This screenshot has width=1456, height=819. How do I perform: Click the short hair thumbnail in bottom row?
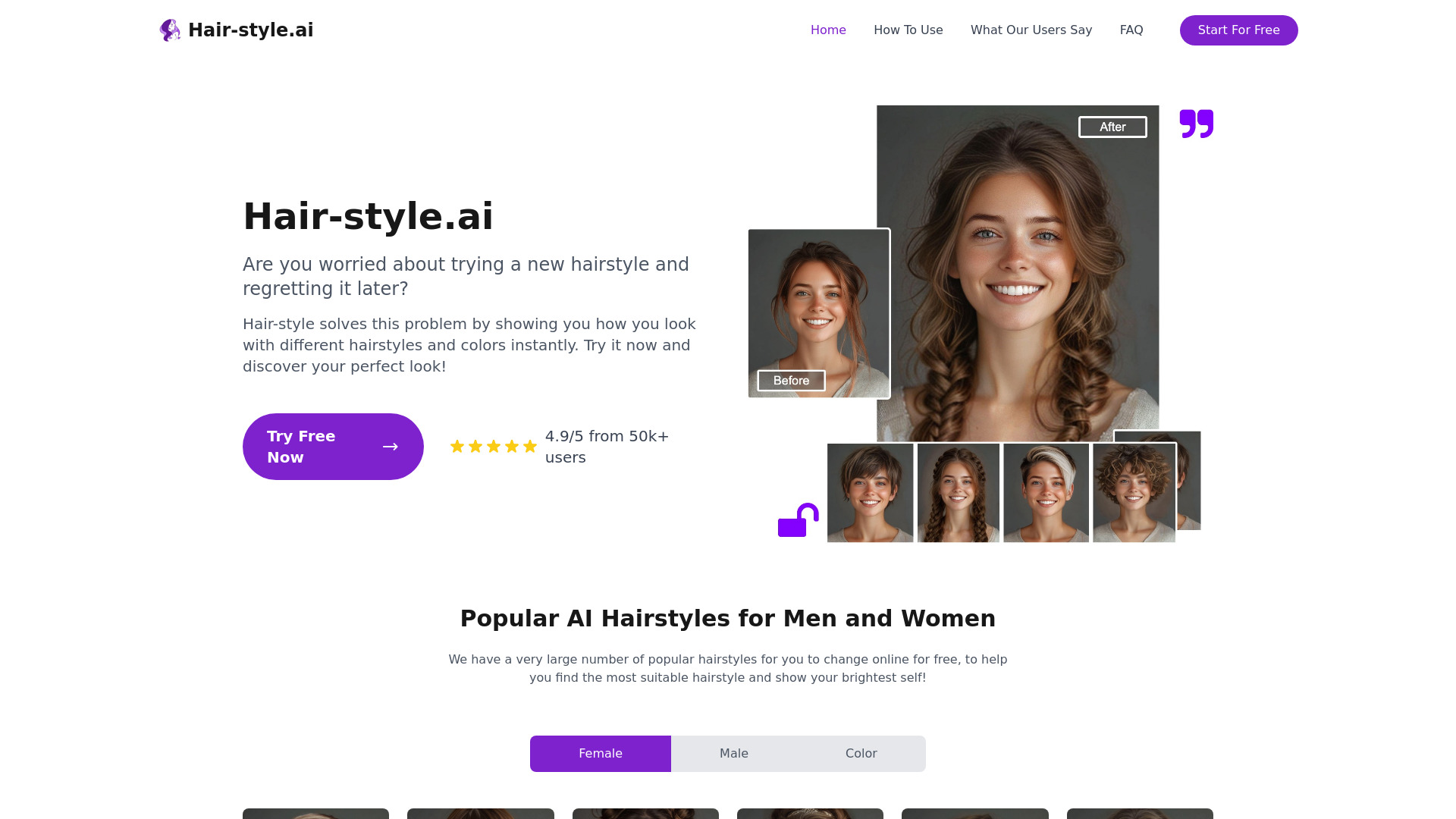(870, 491)
